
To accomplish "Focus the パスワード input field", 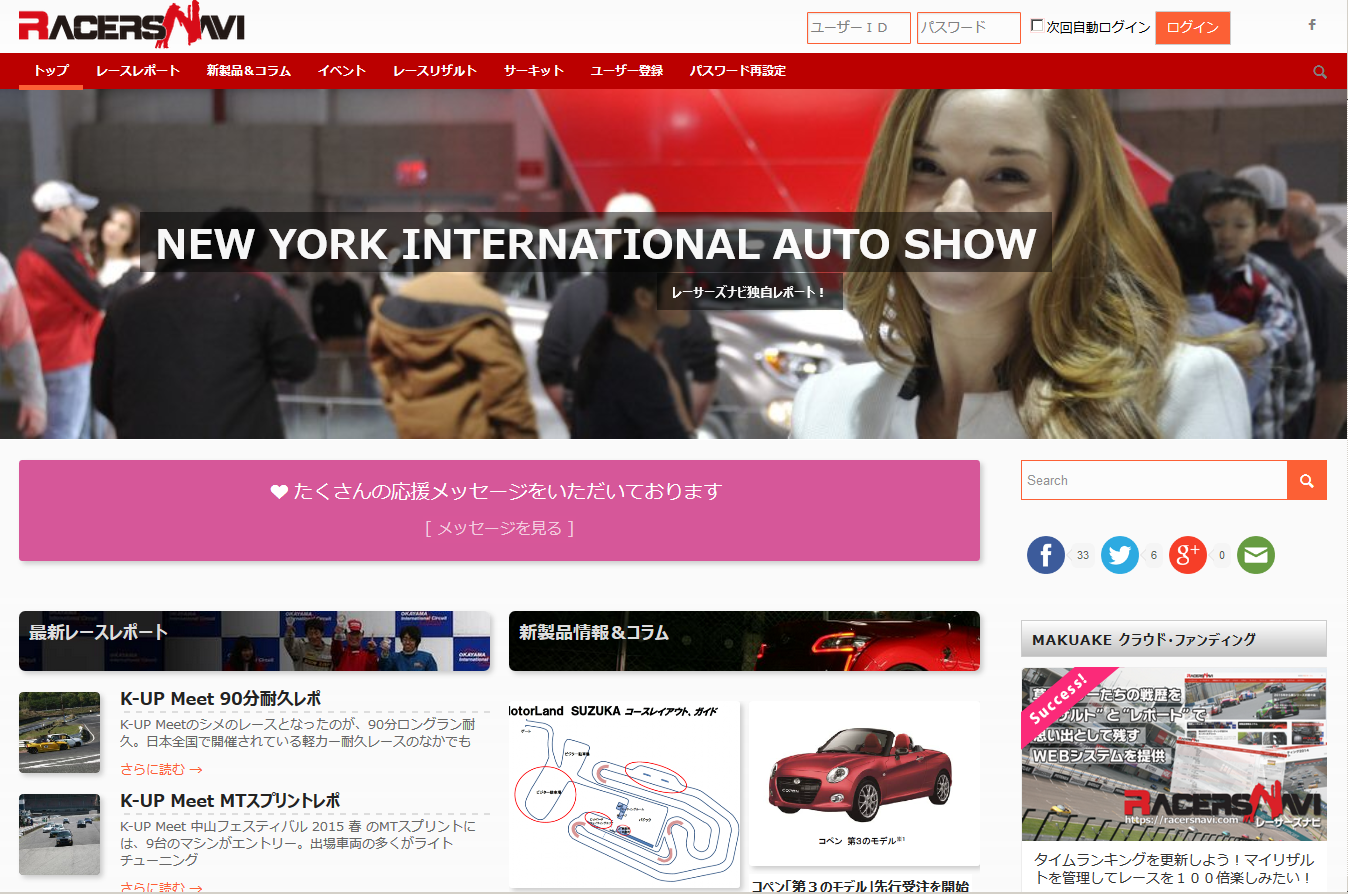I will point(969,28).
